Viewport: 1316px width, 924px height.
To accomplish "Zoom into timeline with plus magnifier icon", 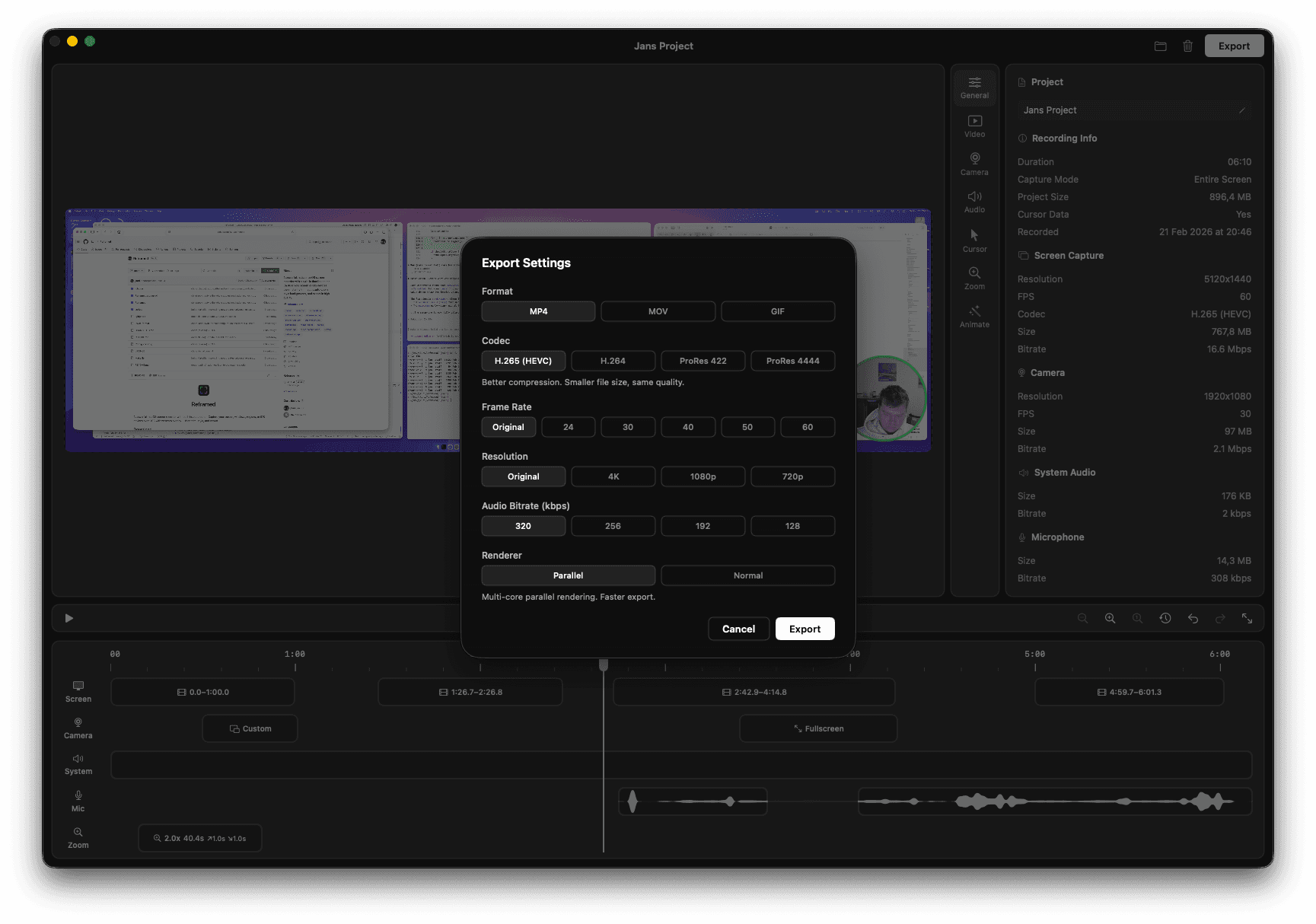I will point(1110,618).
